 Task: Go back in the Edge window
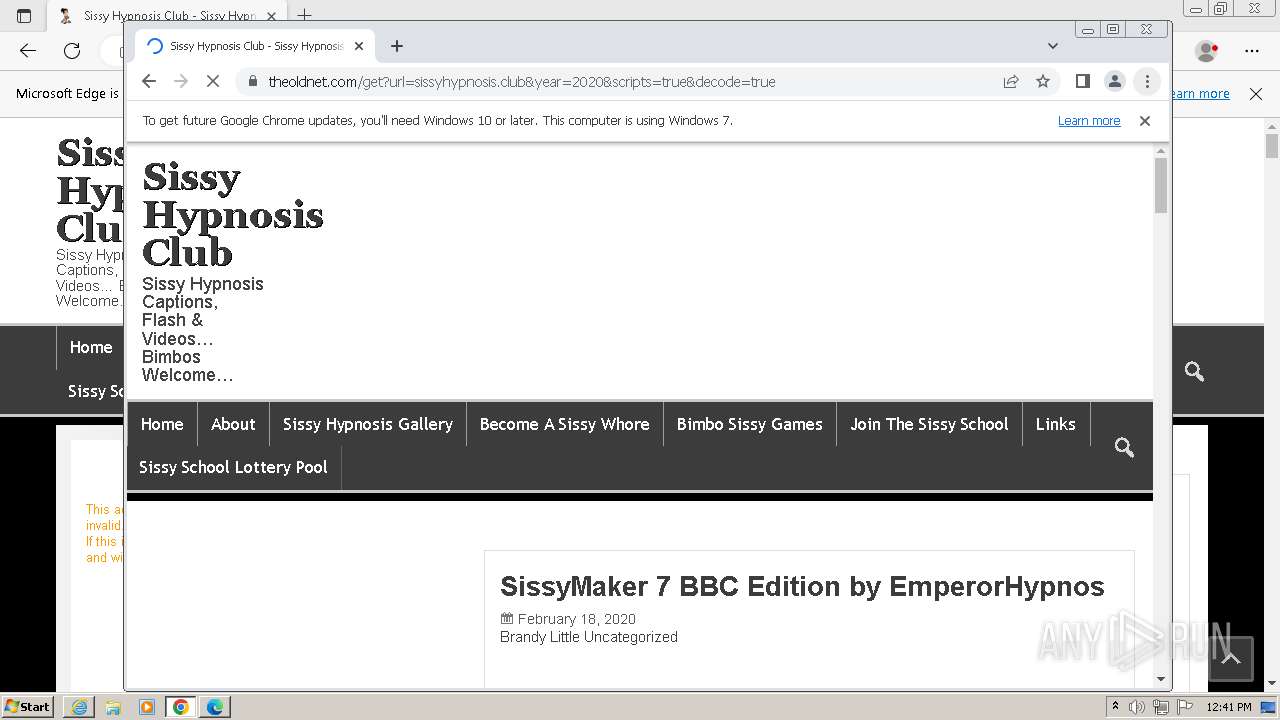[28, 50]
